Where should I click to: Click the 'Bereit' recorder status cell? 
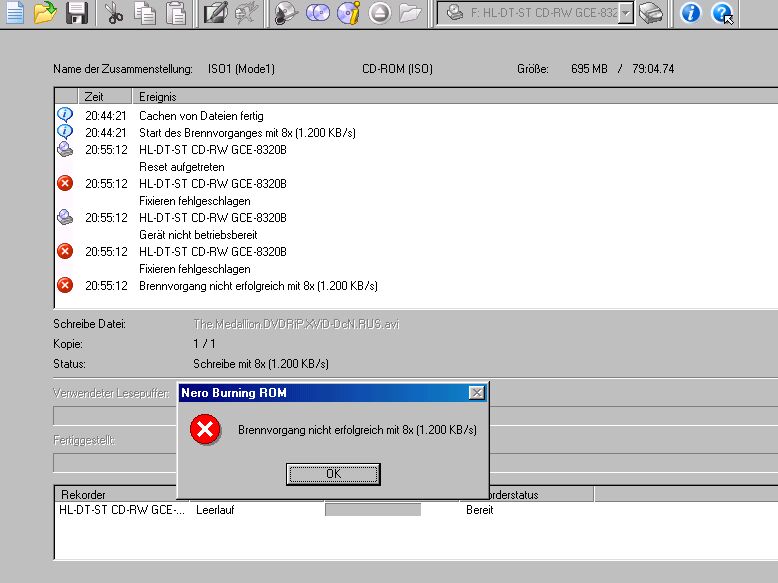tap(479, 510)
